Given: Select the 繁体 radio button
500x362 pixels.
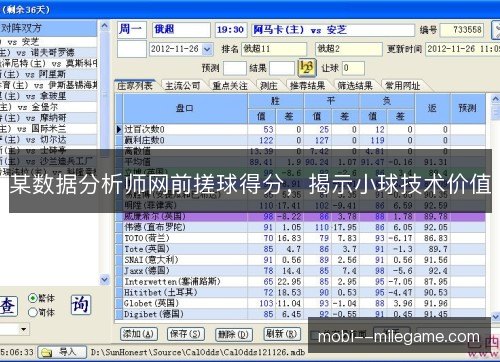Looking at the screenshot, I should click(x=33, y=298).
